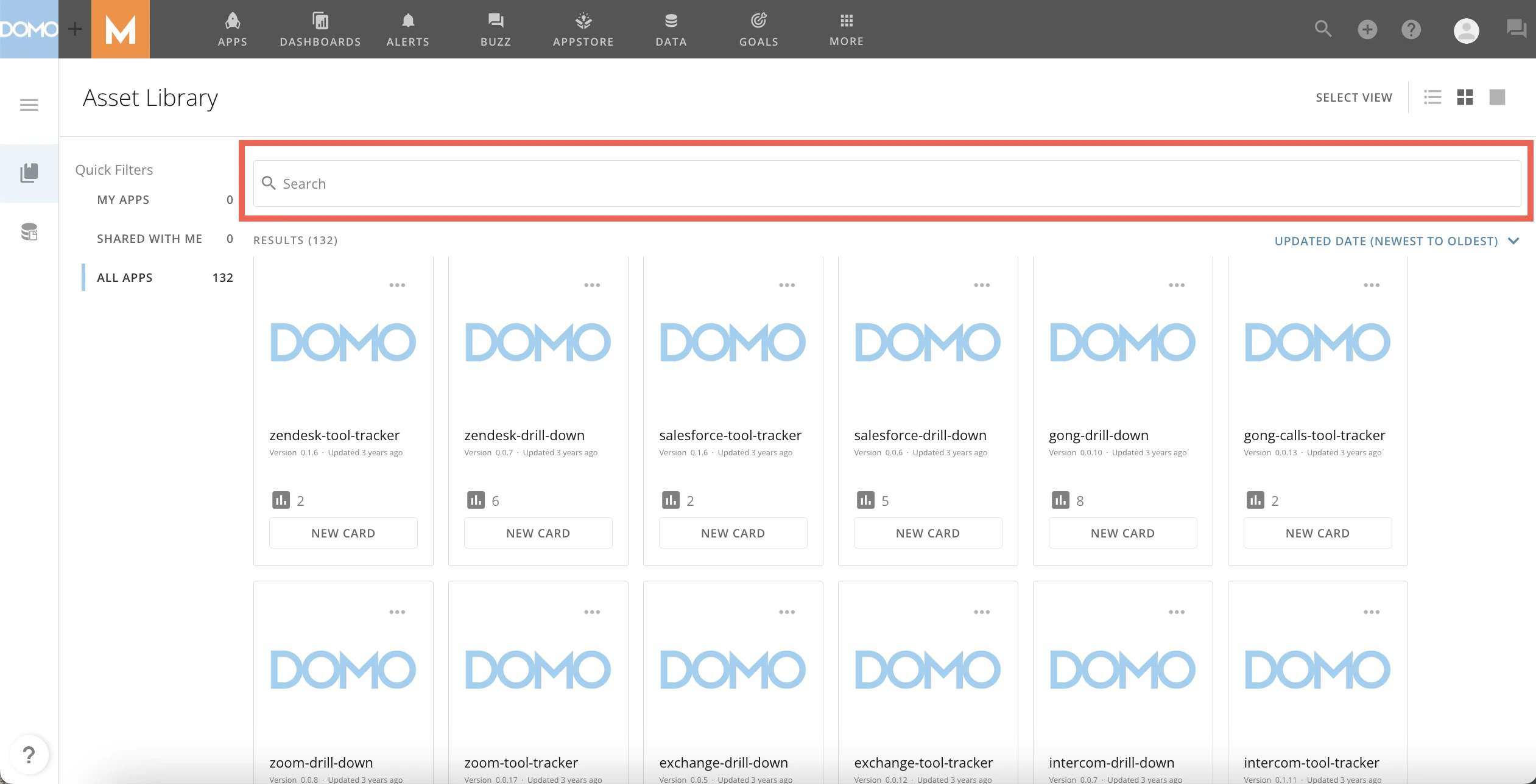Click card count icon on gong-calls-tool-tracker
The image size is (1536, 784).
point(1255,500)
